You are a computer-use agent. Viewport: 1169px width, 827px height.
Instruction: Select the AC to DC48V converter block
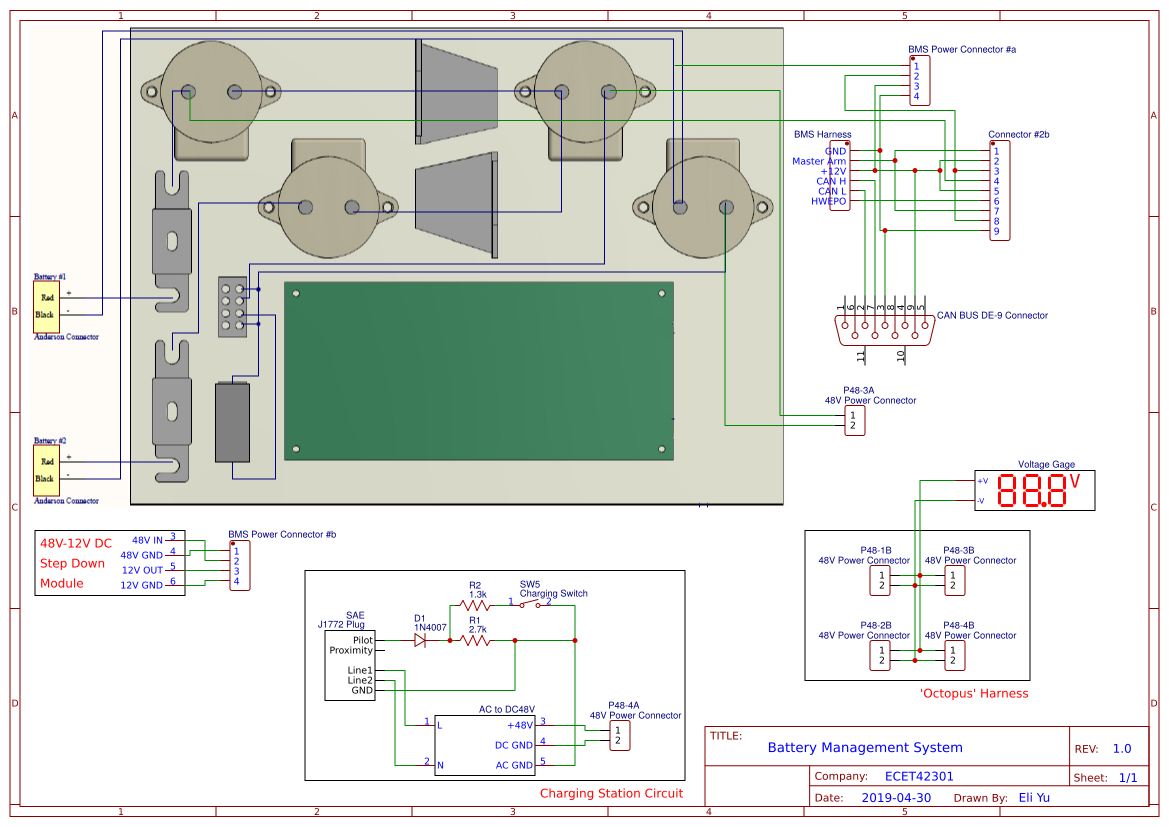(484, 746)
